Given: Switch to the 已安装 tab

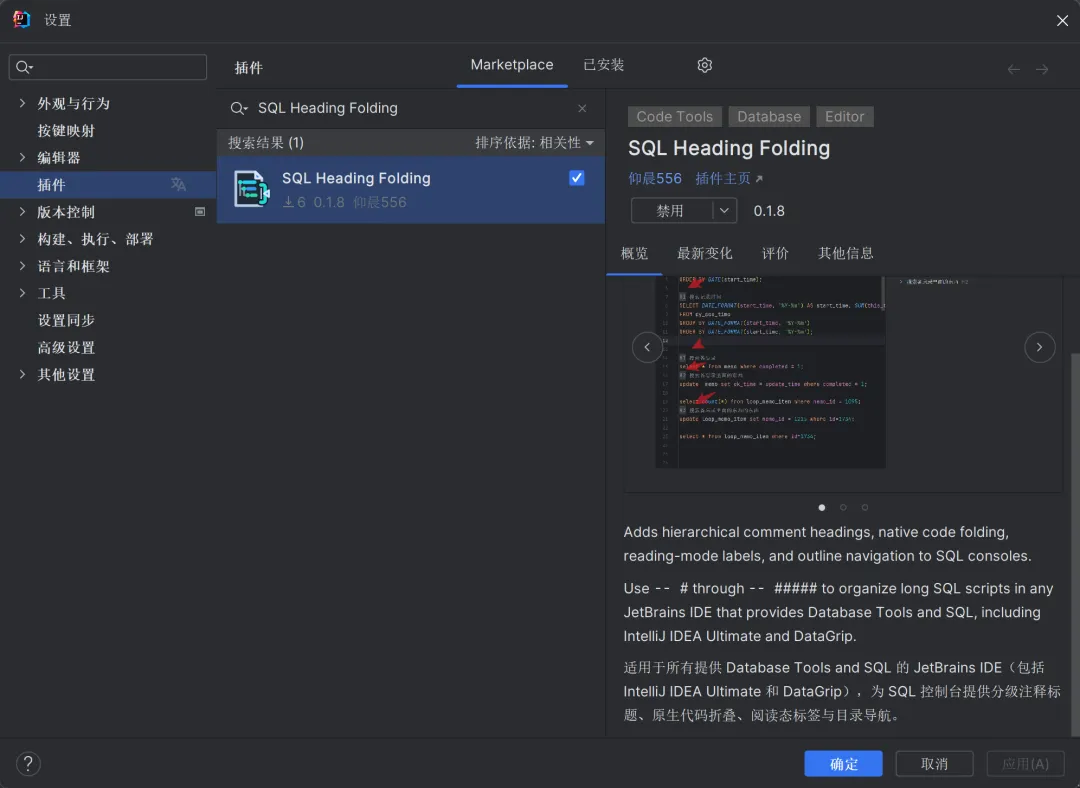Looking at the screenshot, I should pos(603,65).
